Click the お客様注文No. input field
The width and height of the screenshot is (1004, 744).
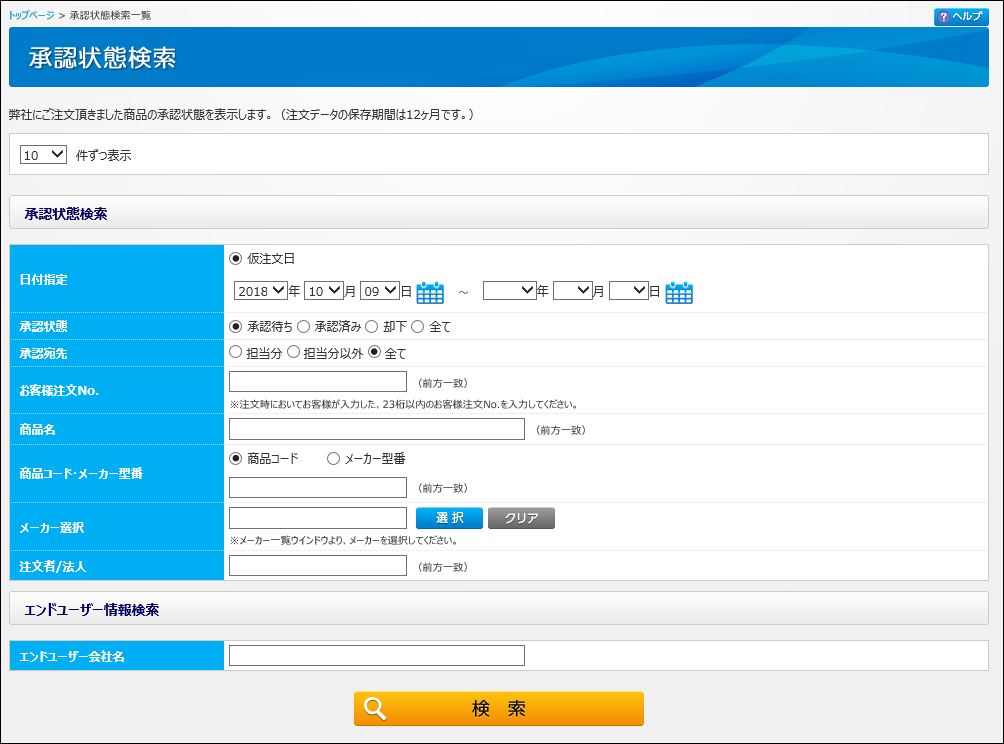pyautogui.click(x=318, y=382)
